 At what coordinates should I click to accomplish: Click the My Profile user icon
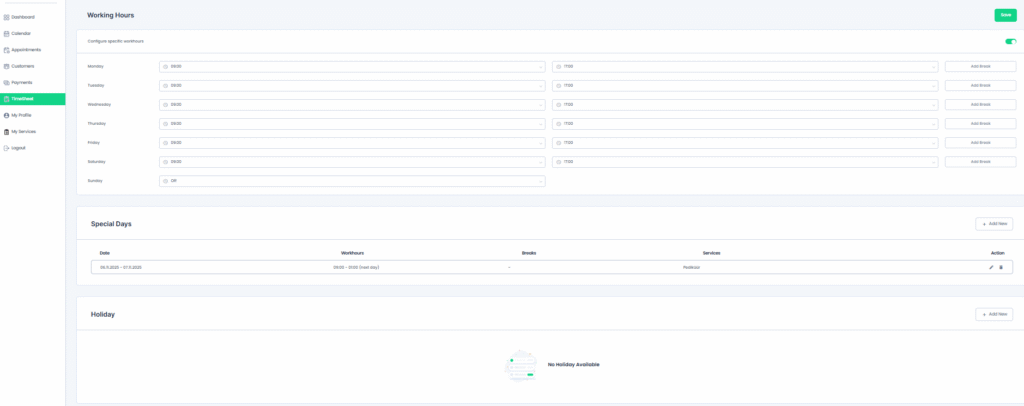(7, 115)
